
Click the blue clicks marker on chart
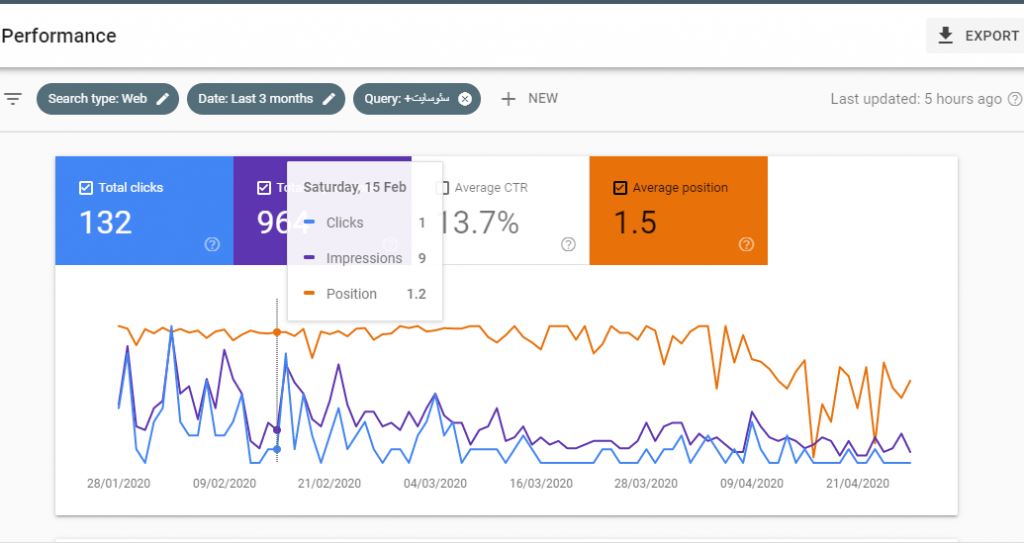pos(277,450)
